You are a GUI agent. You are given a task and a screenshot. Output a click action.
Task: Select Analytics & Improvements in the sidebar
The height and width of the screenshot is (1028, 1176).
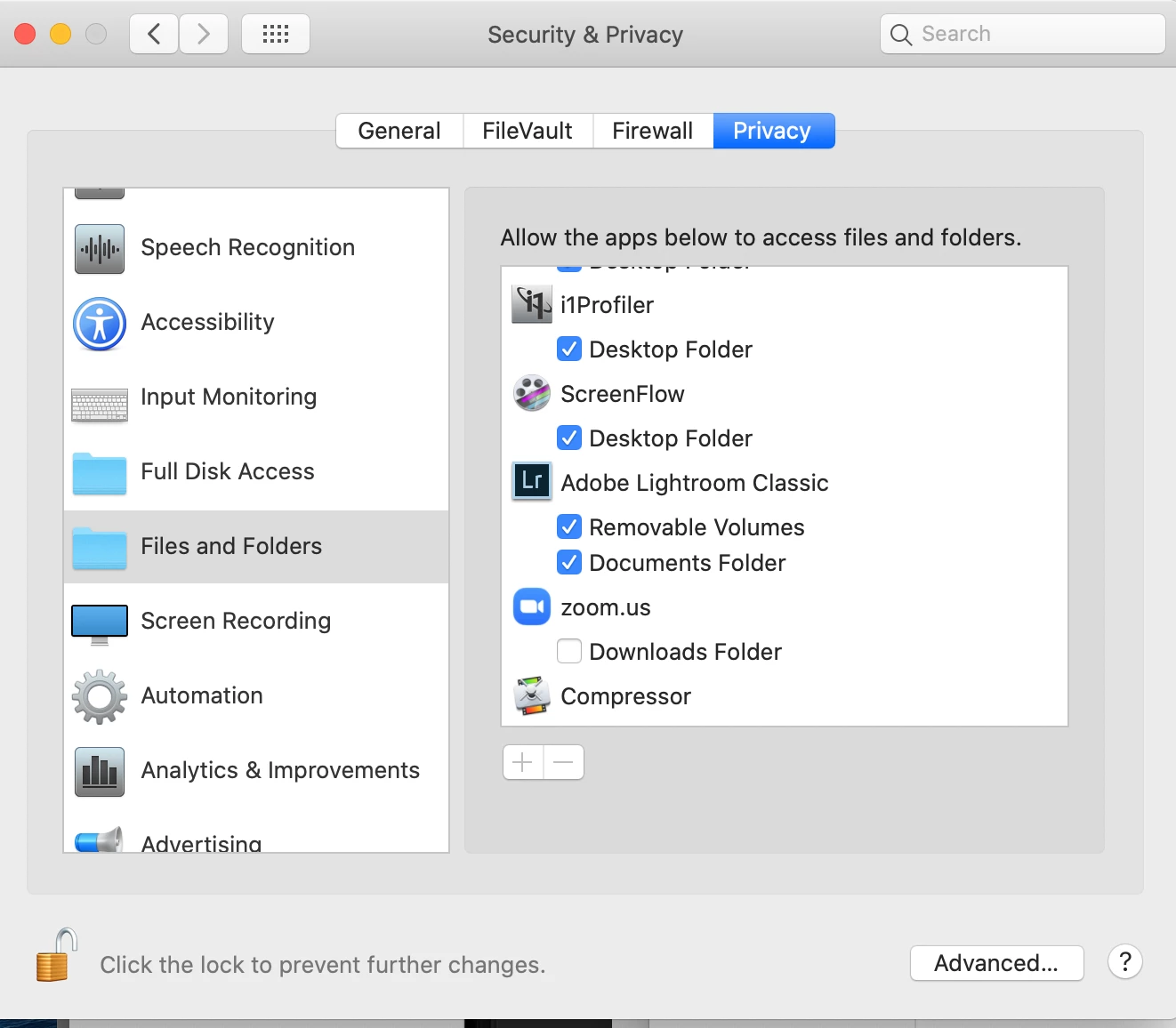[x=256, y=771]
